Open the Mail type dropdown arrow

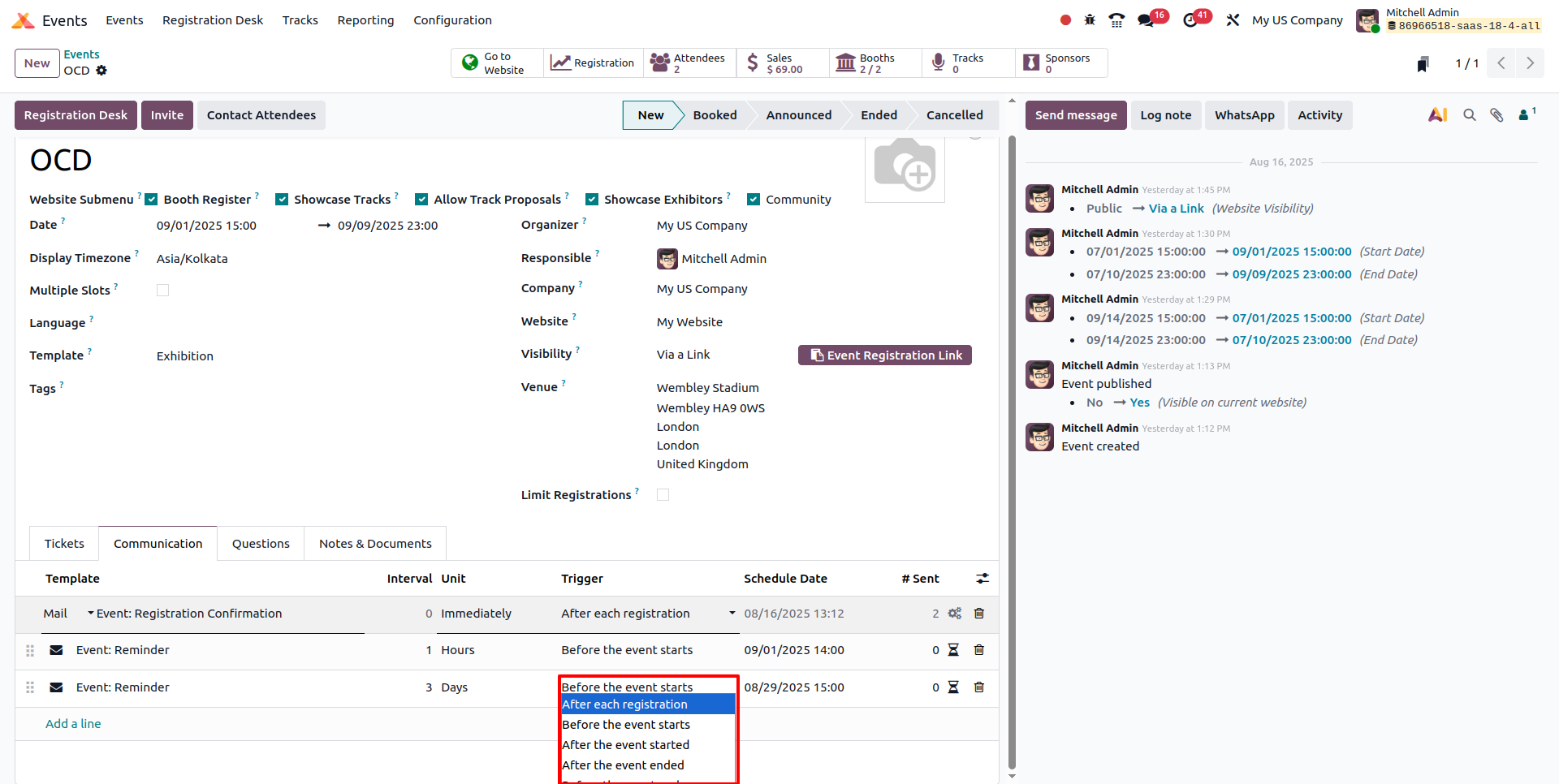[91, 614]
